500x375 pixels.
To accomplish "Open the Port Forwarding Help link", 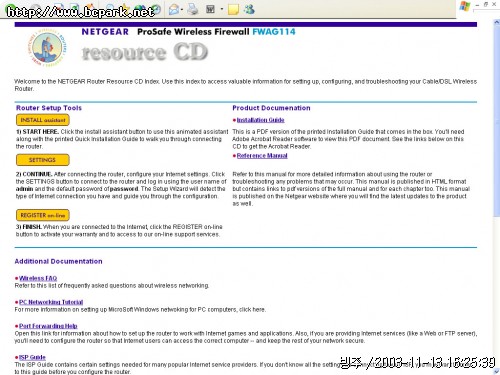I will [x=48, y=326].
